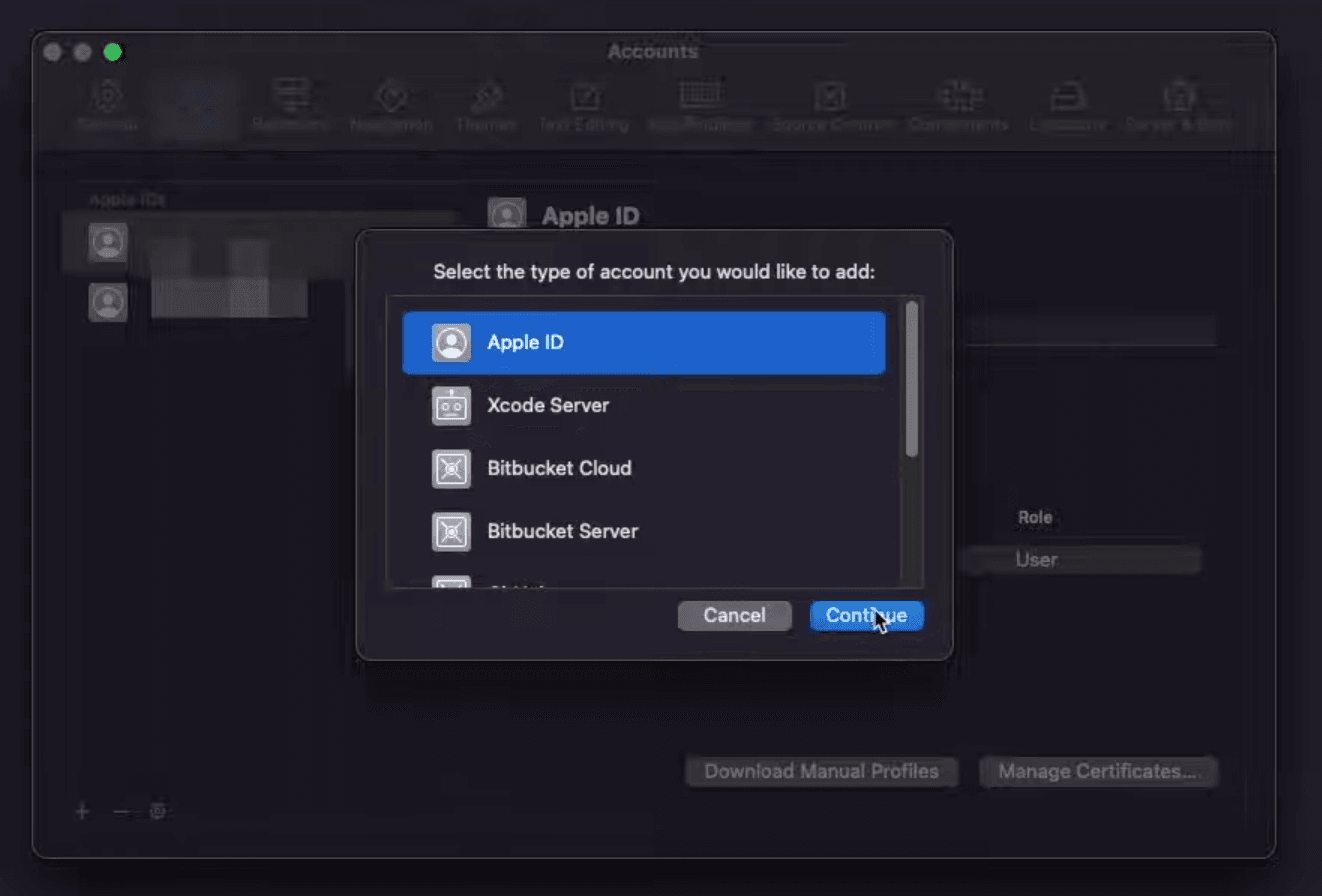The height and width of the screenshot is (896, 1322).
Task: Pick Bitbucket Cloud from the account list
Action: pos(643,469)
